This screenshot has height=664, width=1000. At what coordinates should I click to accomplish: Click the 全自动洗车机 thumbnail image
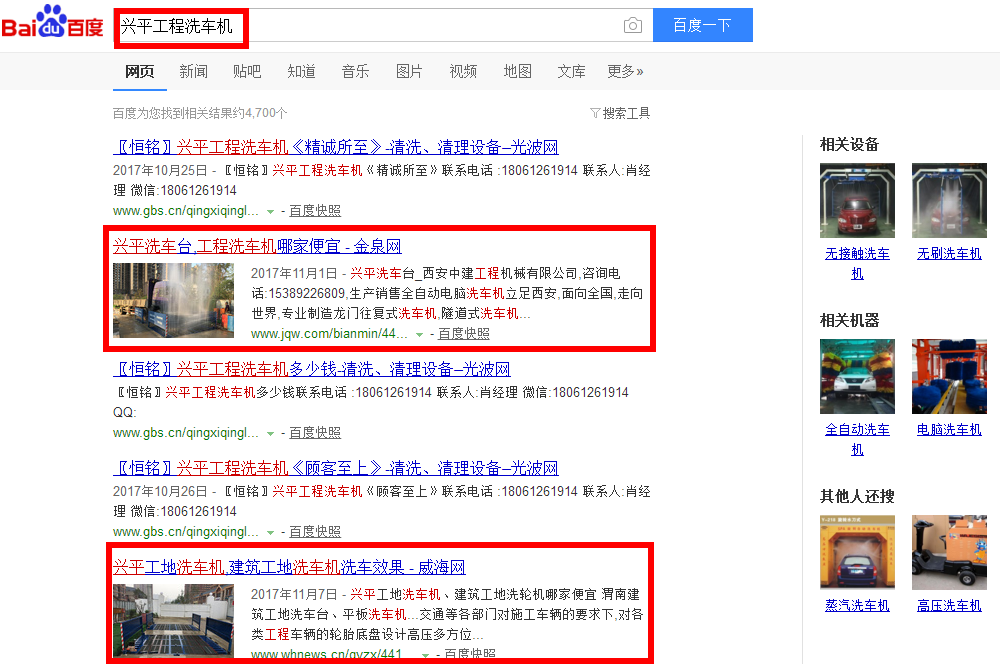857,376
